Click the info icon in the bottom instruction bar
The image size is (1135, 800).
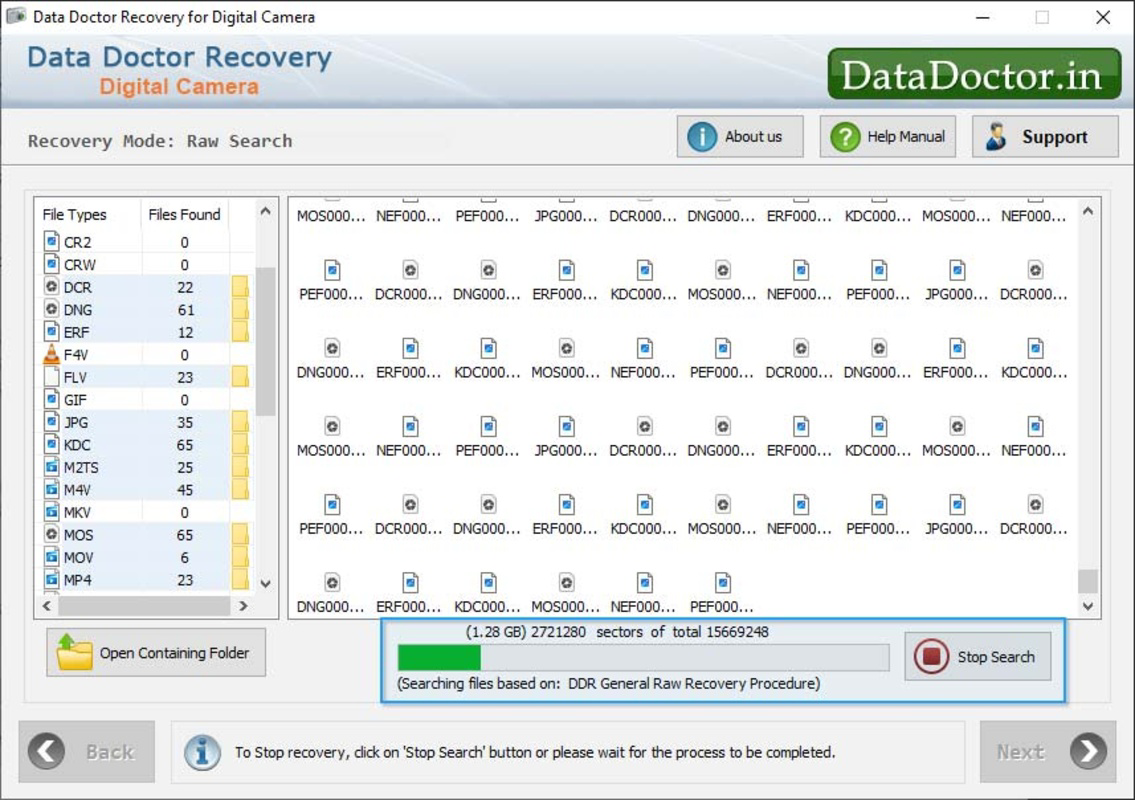[202, 751]
